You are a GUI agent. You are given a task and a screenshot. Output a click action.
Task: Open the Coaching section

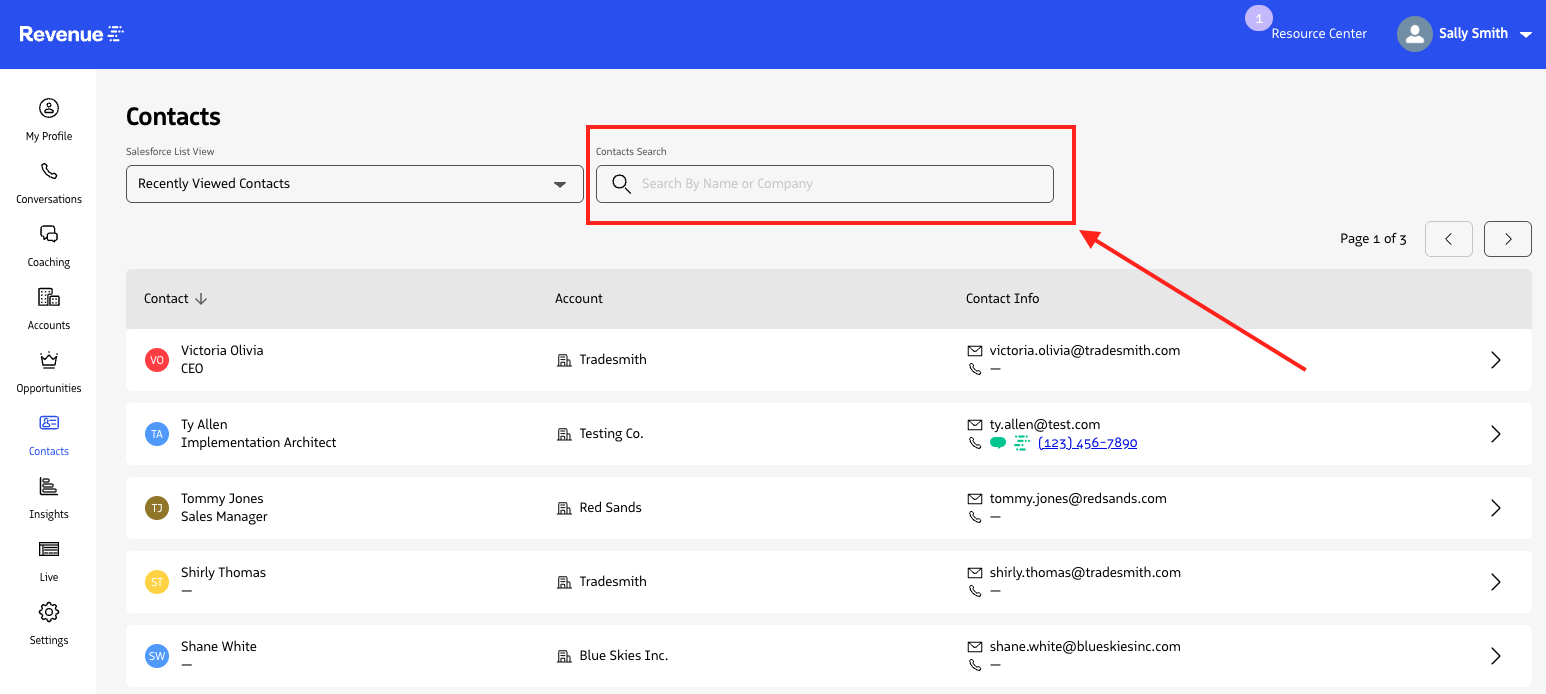48,244
